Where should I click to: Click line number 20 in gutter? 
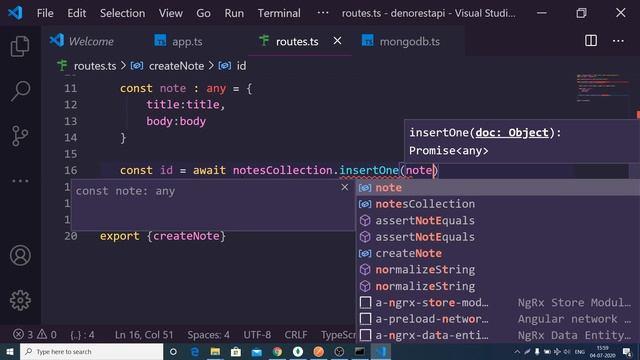click(x=71, y=236)
